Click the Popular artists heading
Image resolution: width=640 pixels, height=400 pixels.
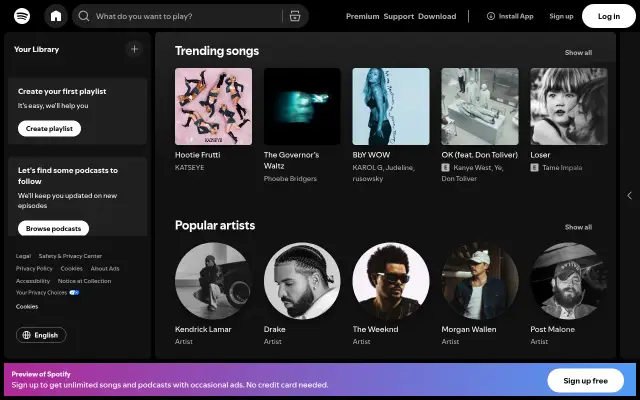(215, 225)
